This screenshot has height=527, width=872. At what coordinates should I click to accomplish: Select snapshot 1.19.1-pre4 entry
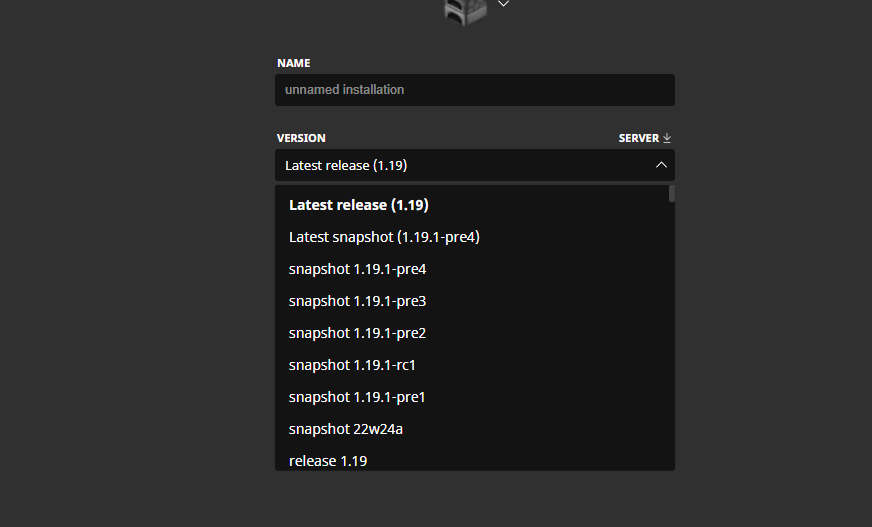(357, 269)
